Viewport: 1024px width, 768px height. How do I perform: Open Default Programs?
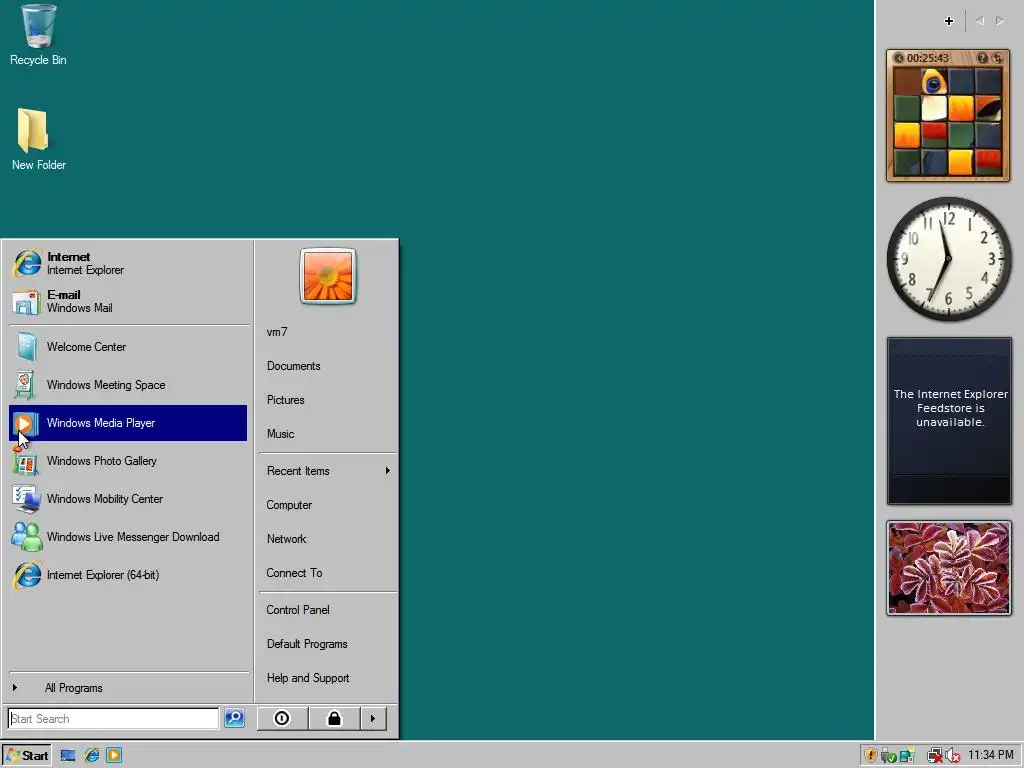coord(328,644)
